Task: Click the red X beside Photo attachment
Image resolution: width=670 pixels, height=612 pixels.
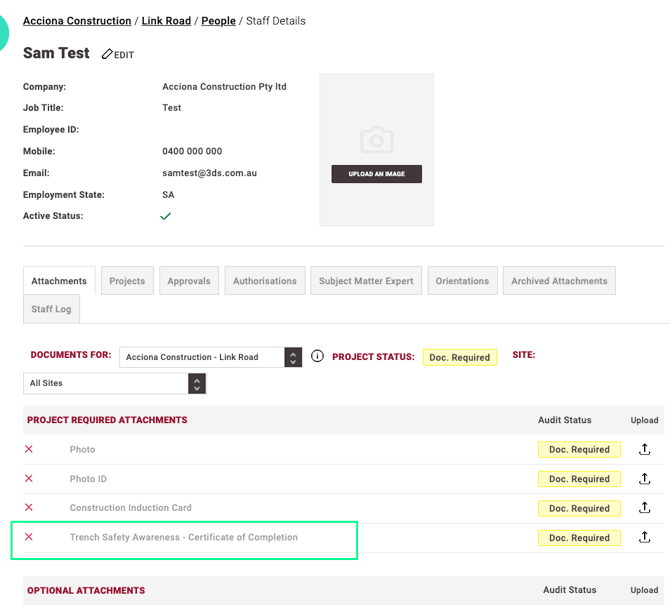Action: [29, 450]
